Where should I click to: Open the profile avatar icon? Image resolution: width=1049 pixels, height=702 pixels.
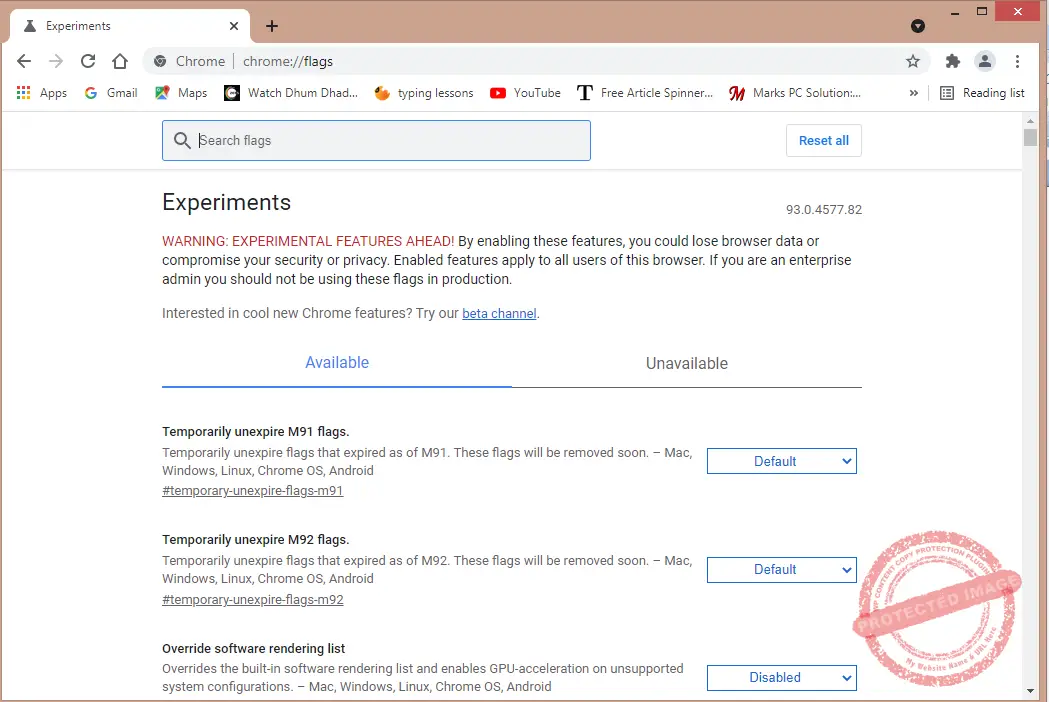[985, 61]
